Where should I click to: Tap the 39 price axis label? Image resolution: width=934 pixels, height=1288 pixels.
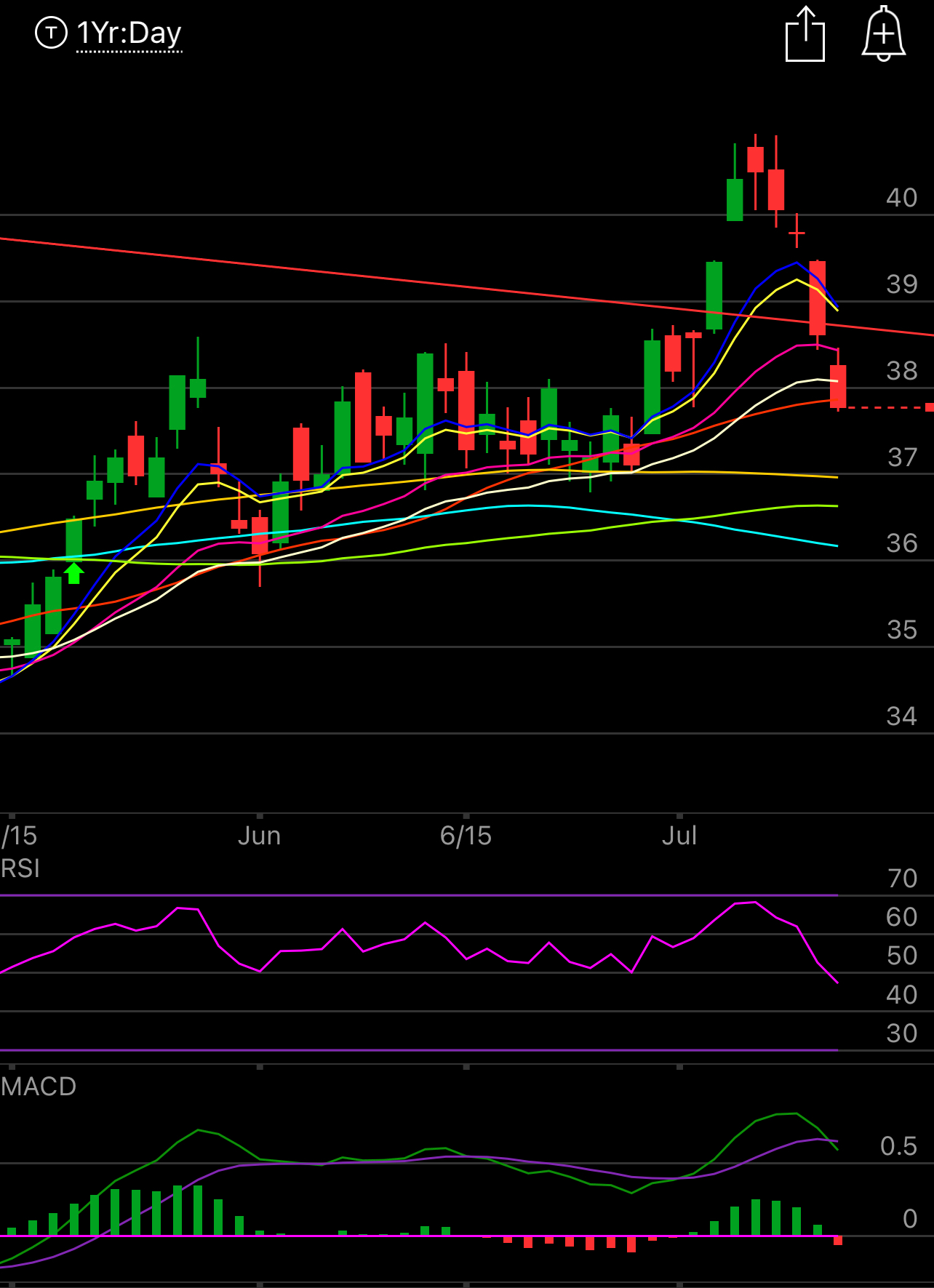coord(902,284)
